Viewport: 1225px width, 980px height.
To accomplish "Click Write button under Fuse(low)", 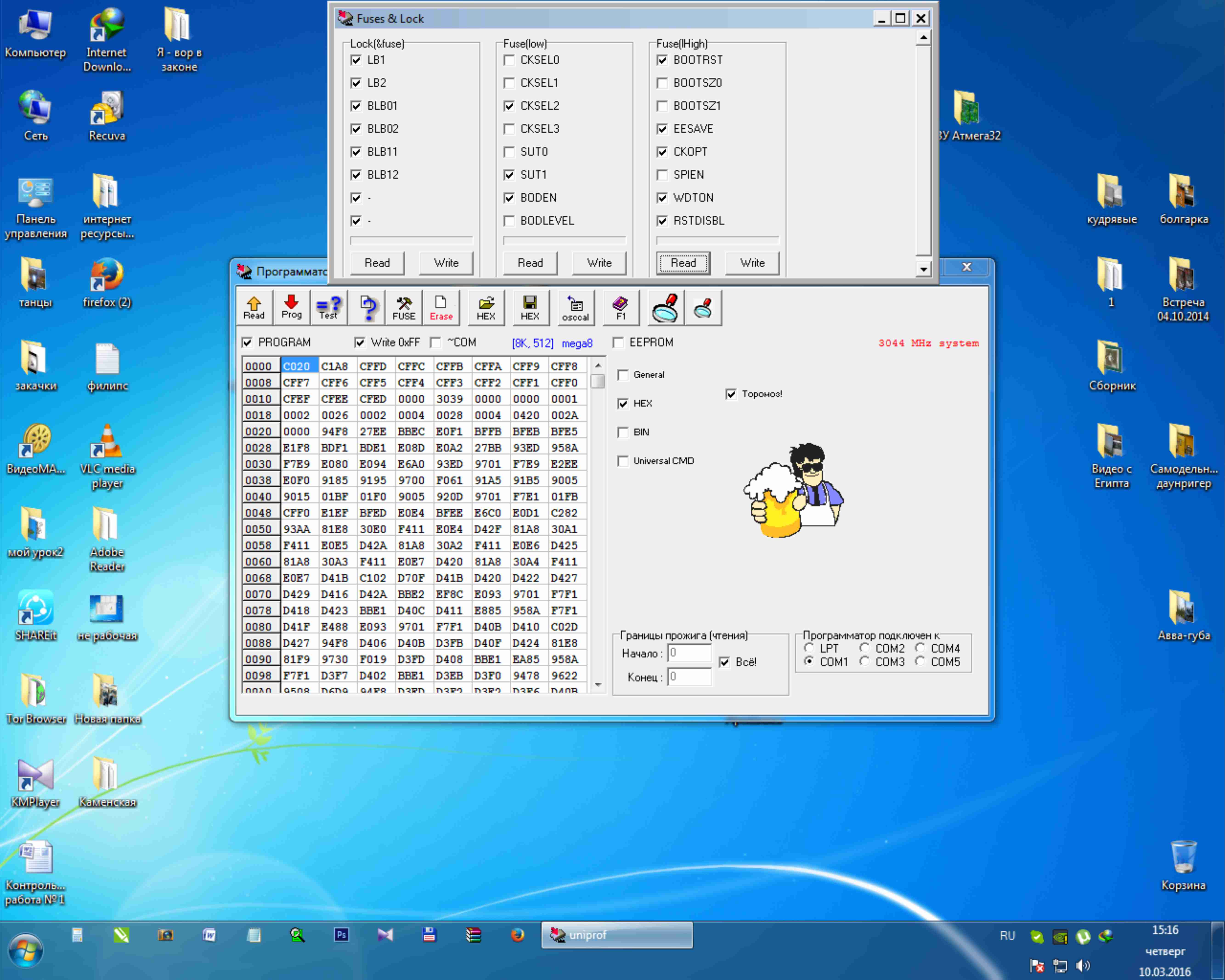I will (x=599, y=263).
